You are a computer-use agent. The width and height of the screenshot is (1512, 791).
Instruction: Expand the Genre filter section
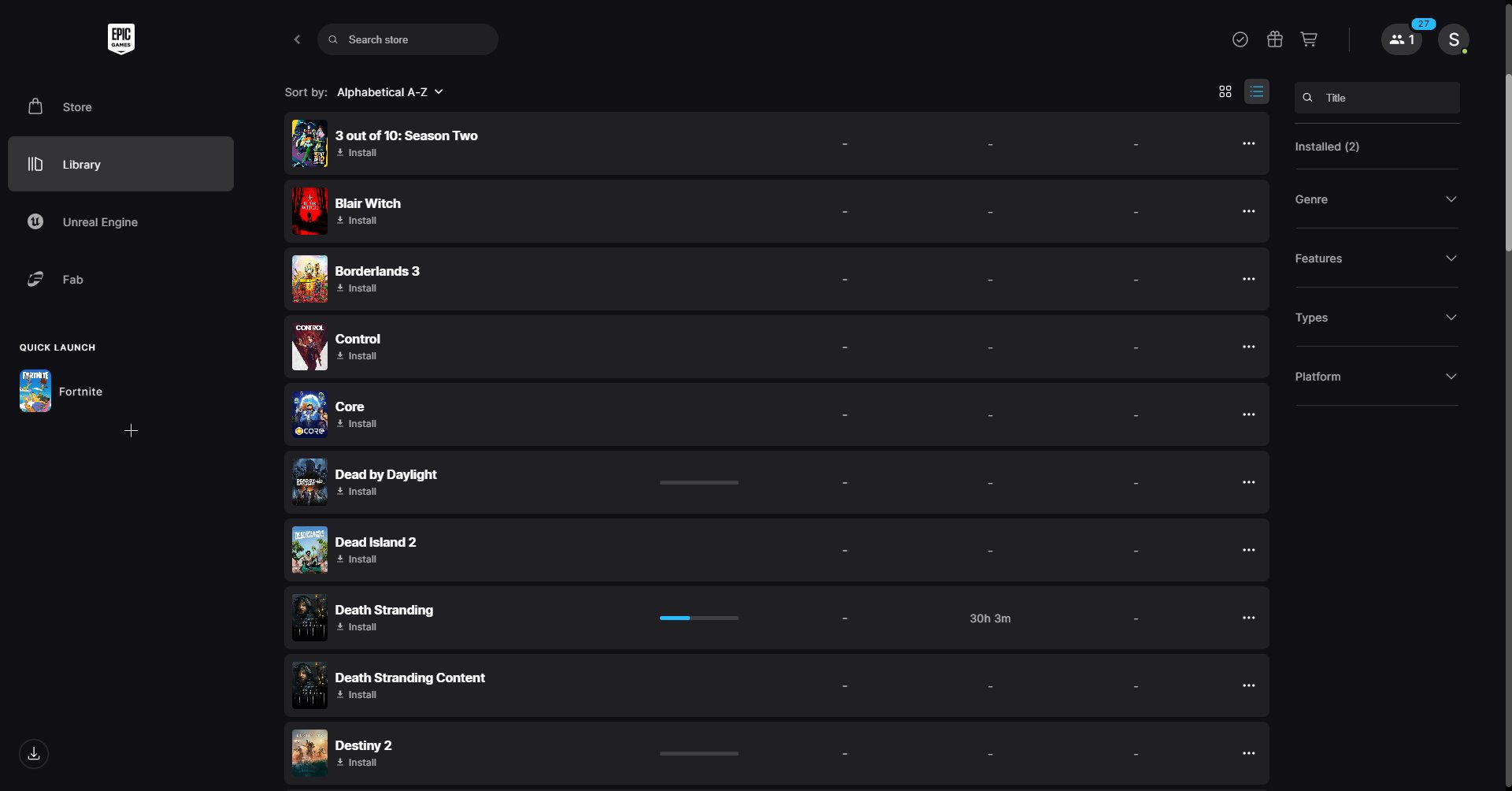tap(1375, 199)
